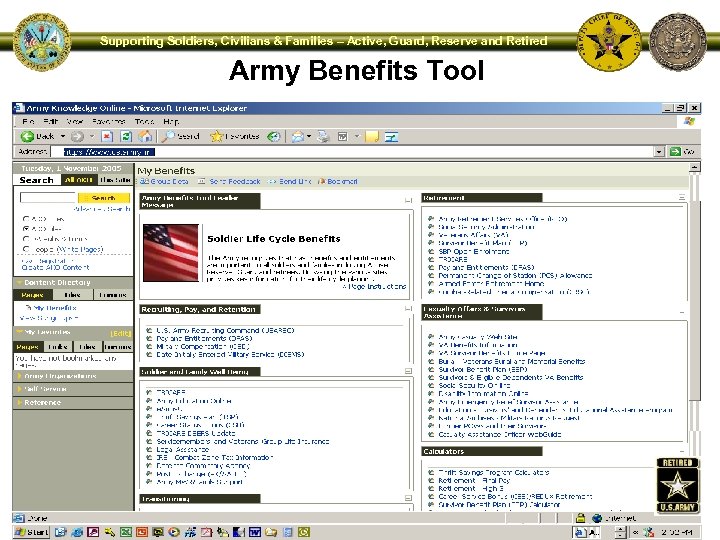This screenshot has height=540, width=720.
Task: Open the Favorites star in the toolbar
Action: pyautogui.click(x=216, y=136)
